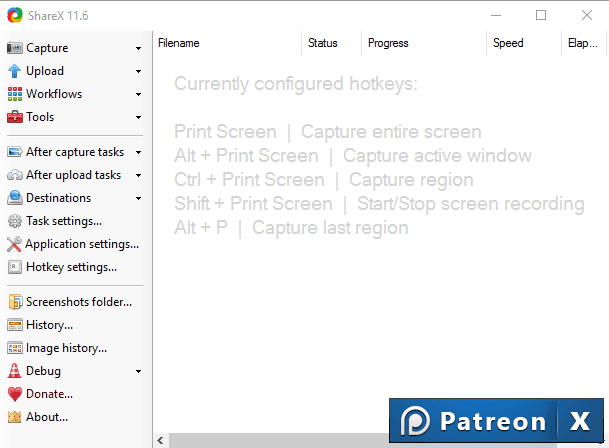Image resolution: width=609 pixels, height=448 pixels.
Task: Open Task settings
Action: click(63, 221)
